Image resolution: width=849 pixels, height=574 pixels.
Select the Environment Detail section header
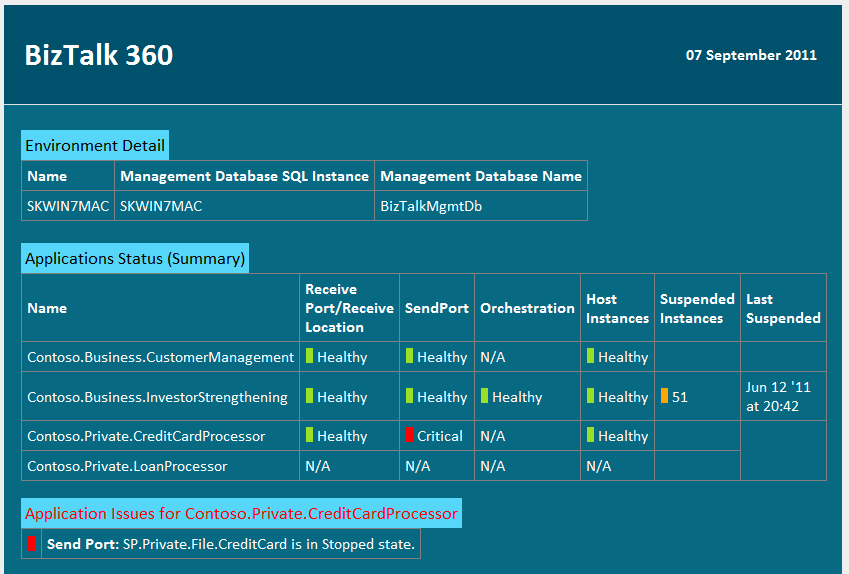tap(95, 145)
